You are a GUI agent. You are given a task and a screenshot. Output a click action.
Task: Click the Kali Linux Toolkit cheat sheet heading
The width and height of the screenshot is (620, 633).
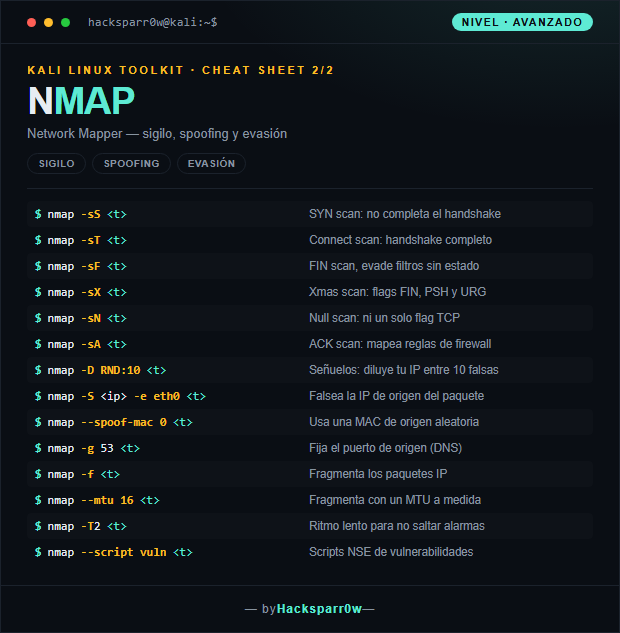[180, 70]
